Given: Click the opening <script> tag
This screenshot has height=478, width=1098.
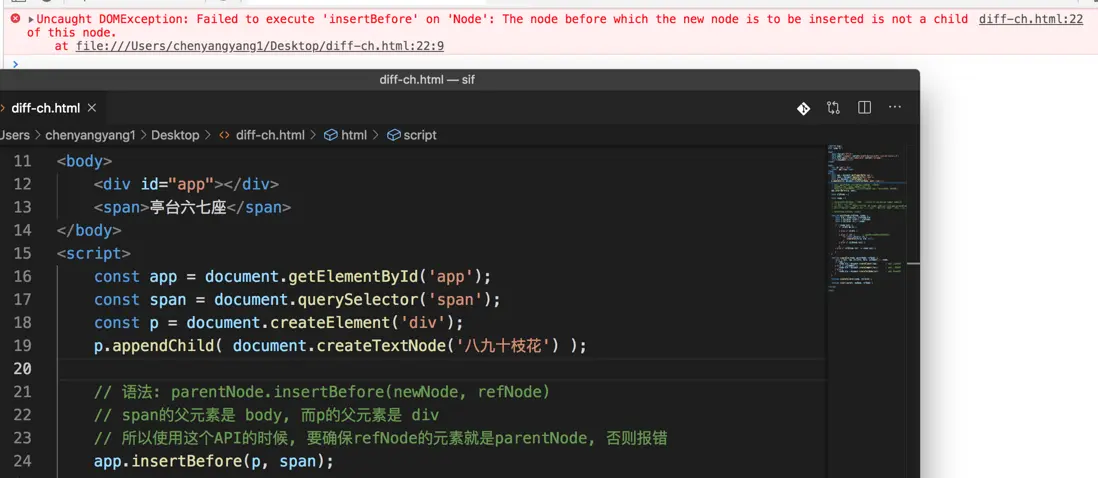Looking at the screenshot, I should 94,253.
